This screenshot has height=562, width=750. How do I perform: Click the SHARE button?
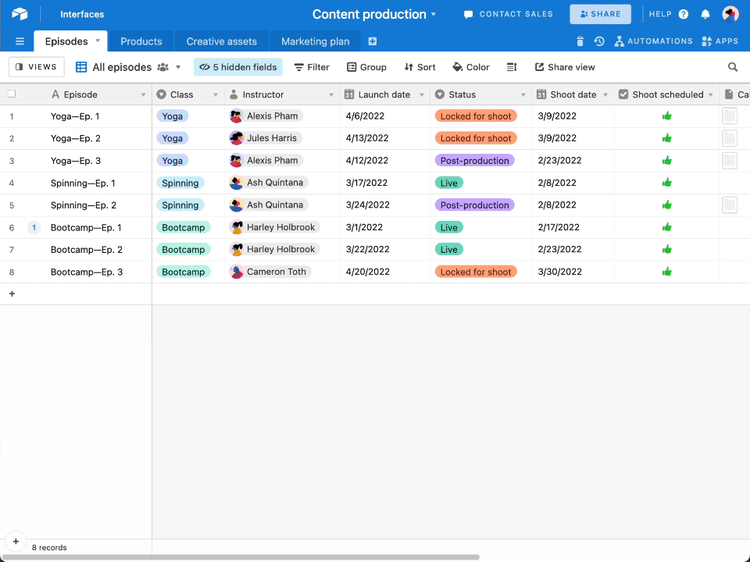pos(600,14)
